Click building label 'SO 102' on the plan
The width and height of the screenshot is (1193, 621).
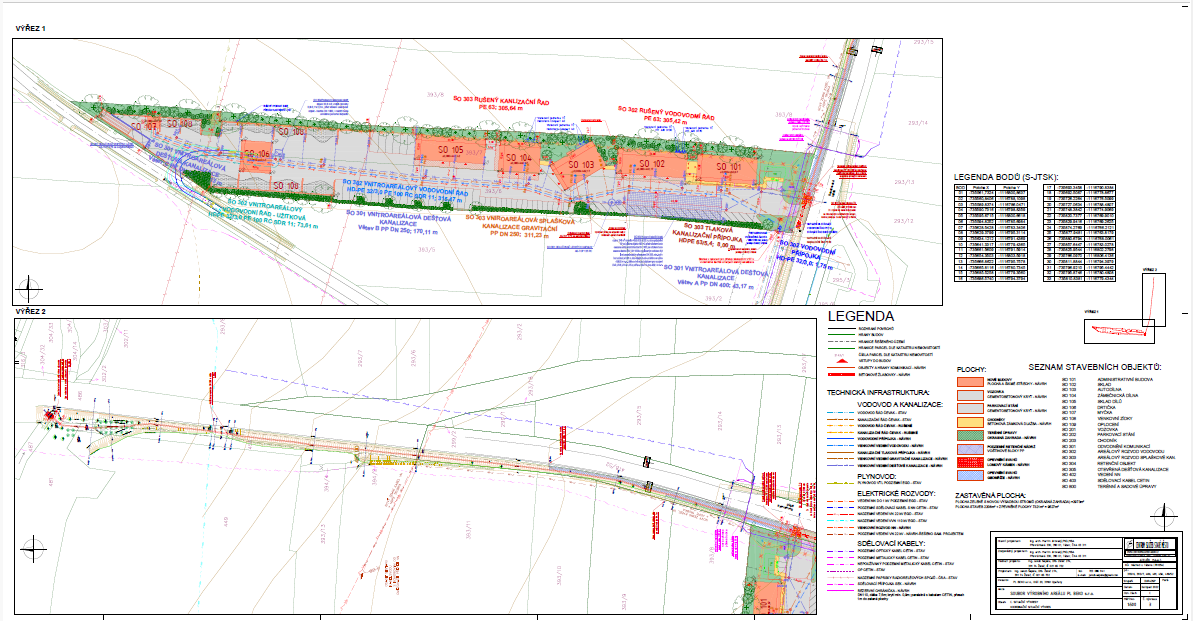[x=651, y=164]
